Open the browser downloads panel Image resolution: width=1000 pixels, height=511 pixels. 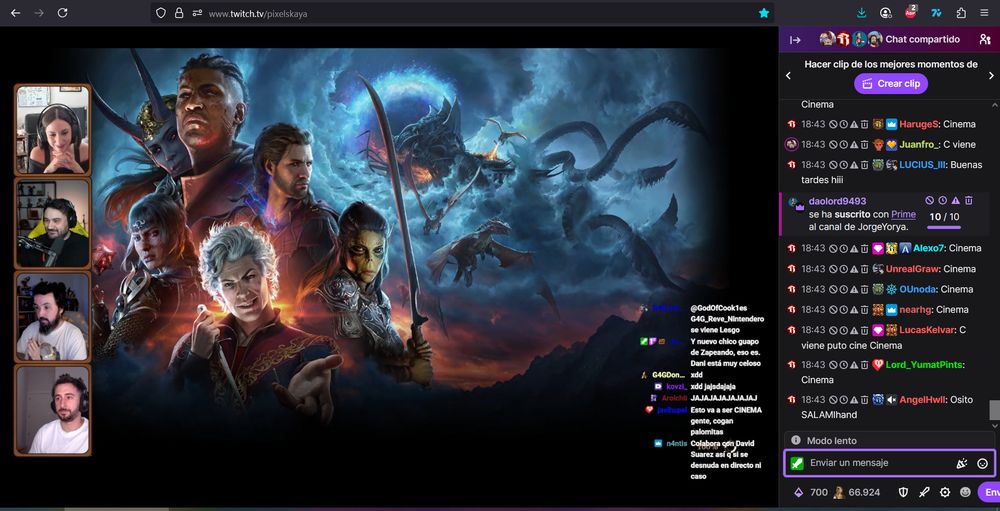(x=862, y=13)
